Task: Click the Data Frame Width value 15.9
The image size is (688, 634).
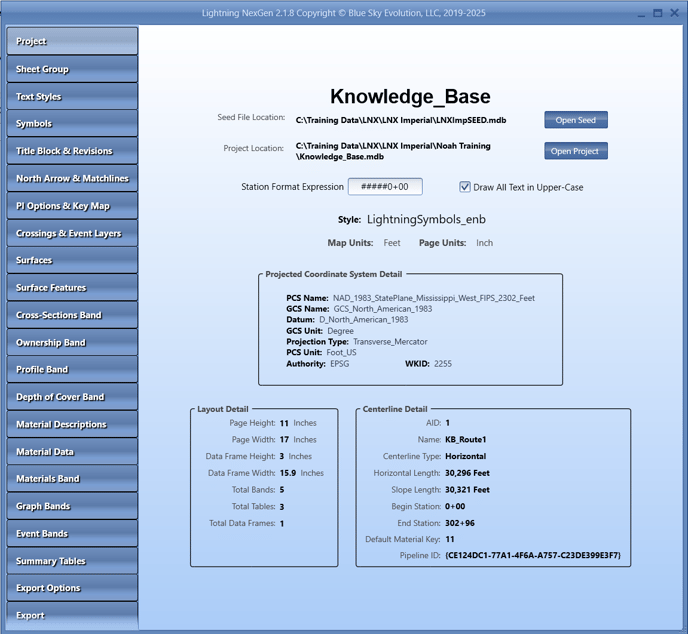Action: click(x=288, y=473)
